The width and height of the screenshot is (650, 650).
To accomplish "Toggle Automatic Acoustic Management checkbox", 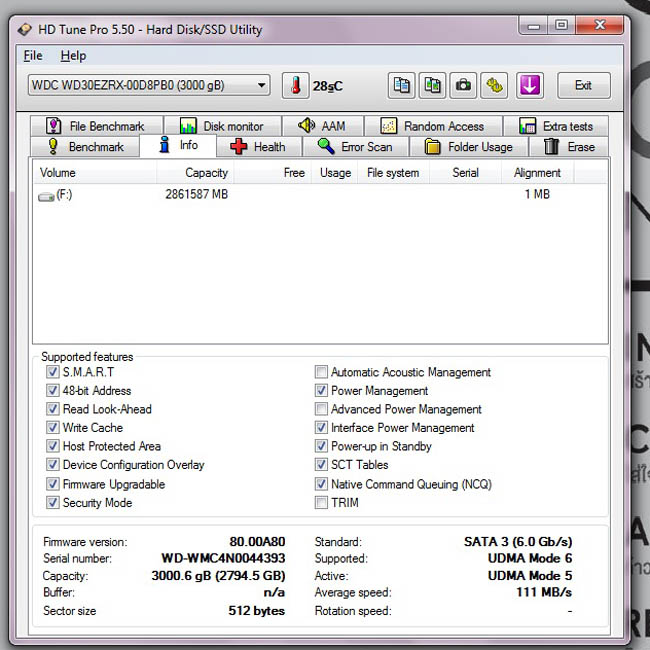I will (x=321, y=372).
